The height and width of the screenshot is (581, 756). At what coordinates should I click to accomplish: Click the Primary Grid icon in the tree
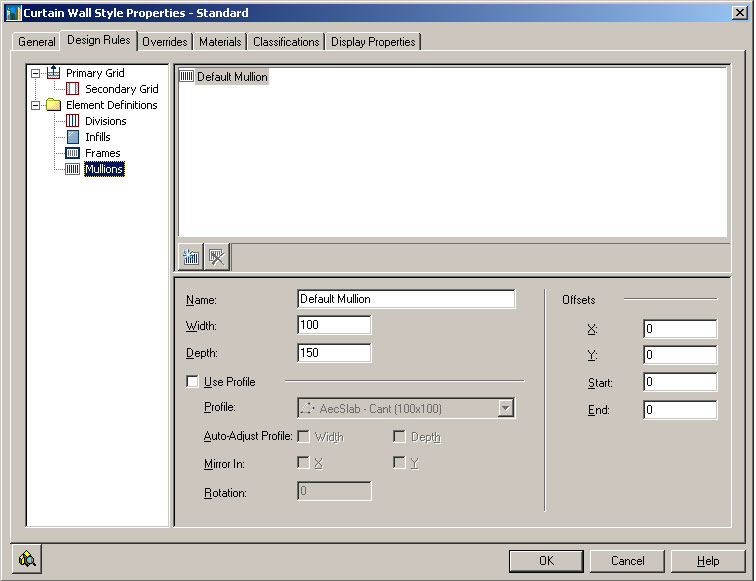click(54, 73)
